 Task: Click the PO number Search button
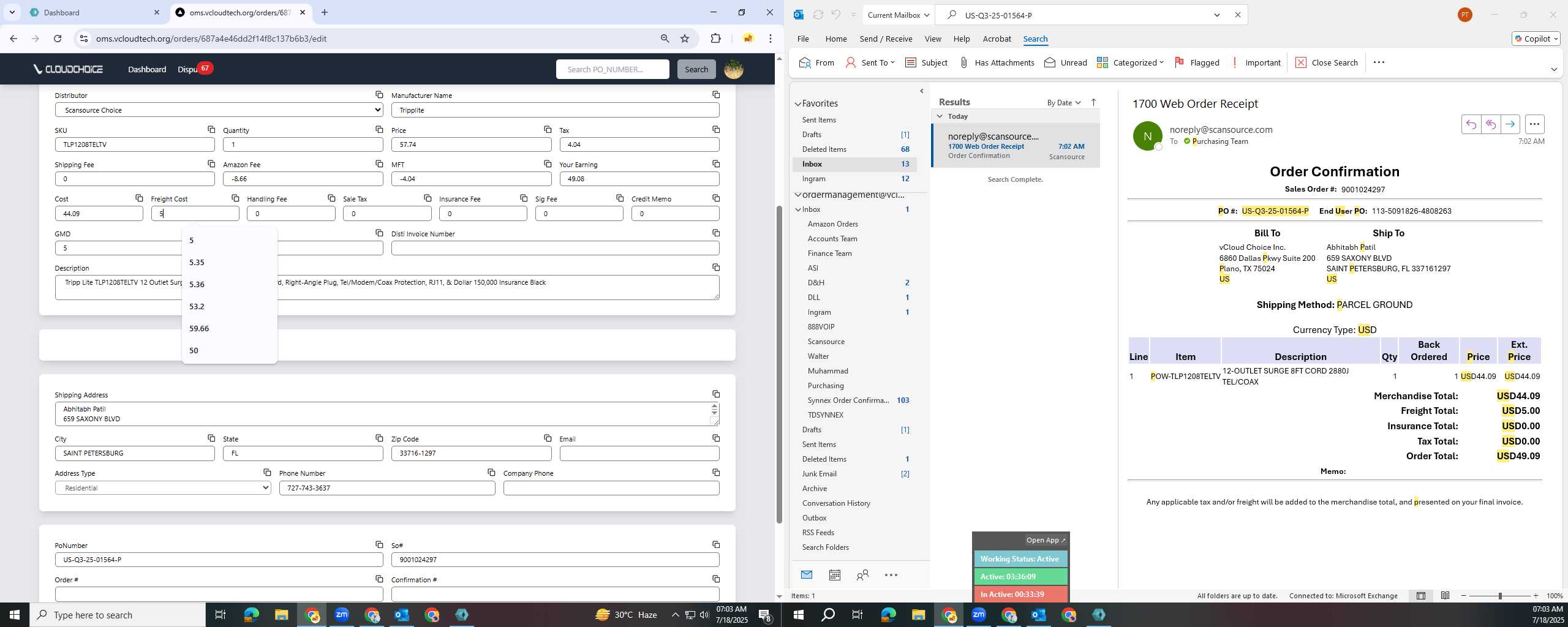pyautogui.click(x=696, y=69)
